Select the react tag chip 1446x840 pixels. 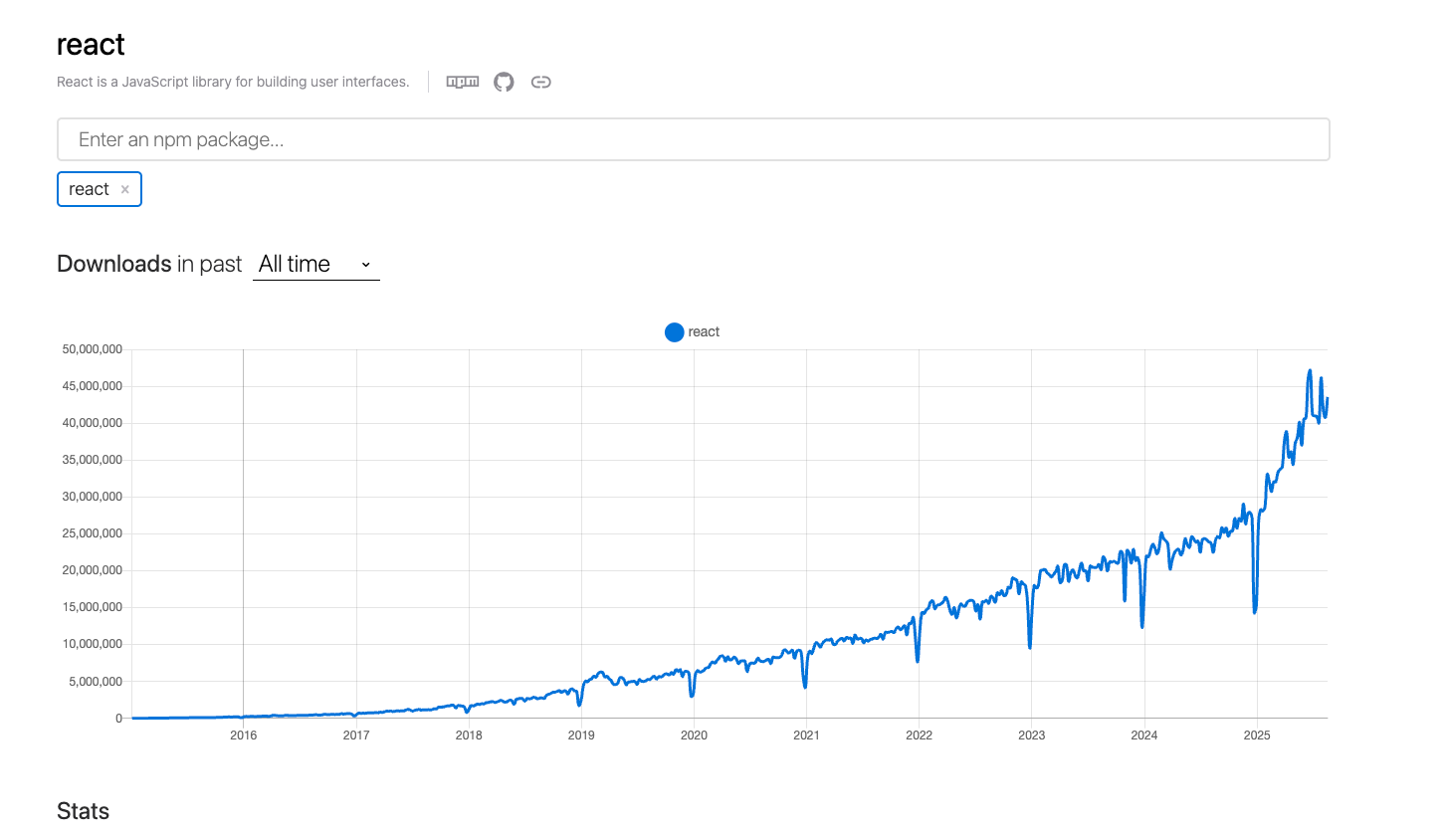click(x=100, y=189)
